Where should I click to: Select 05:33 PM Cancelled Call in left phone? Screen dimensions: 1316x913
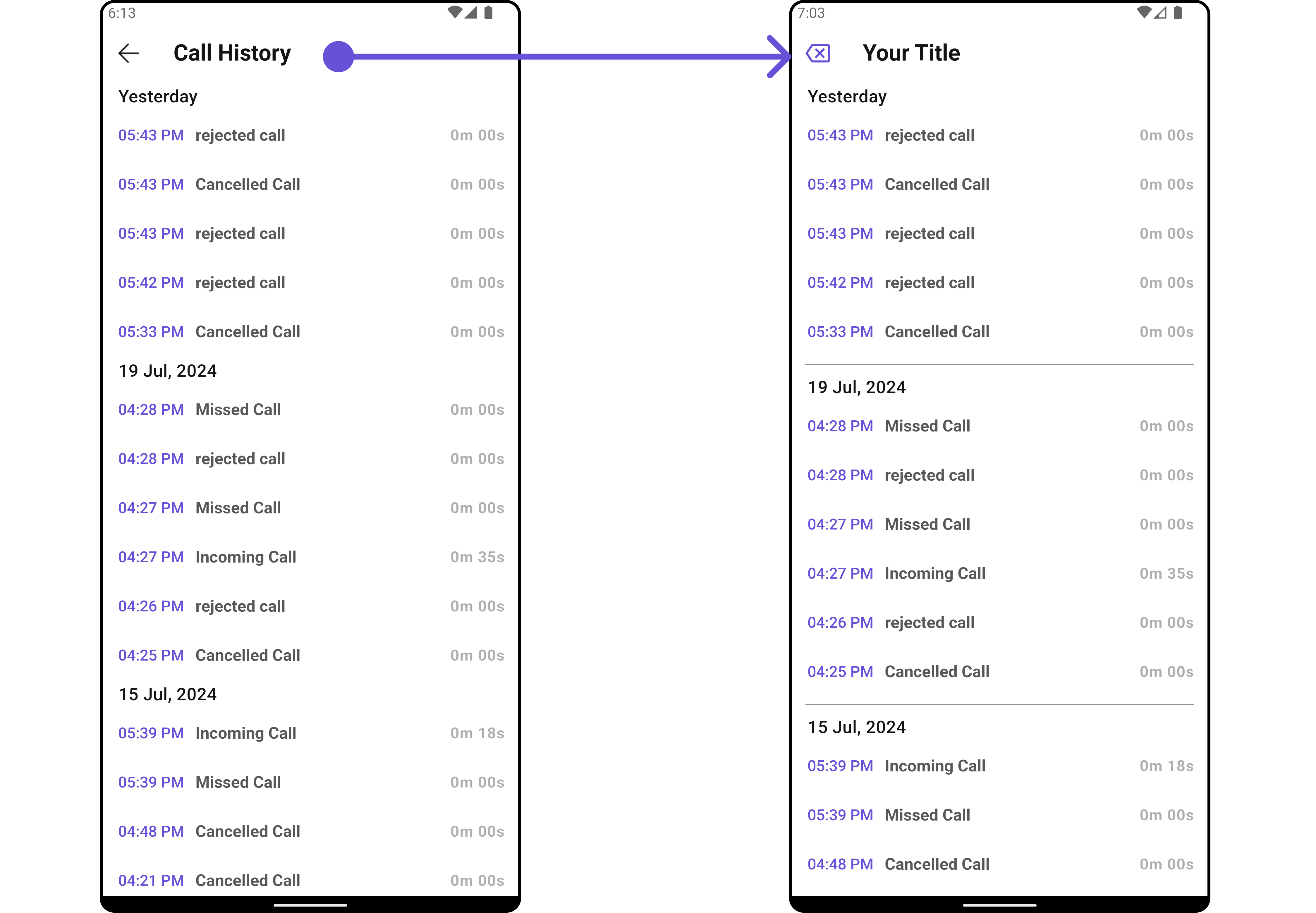tap(311, 332)
